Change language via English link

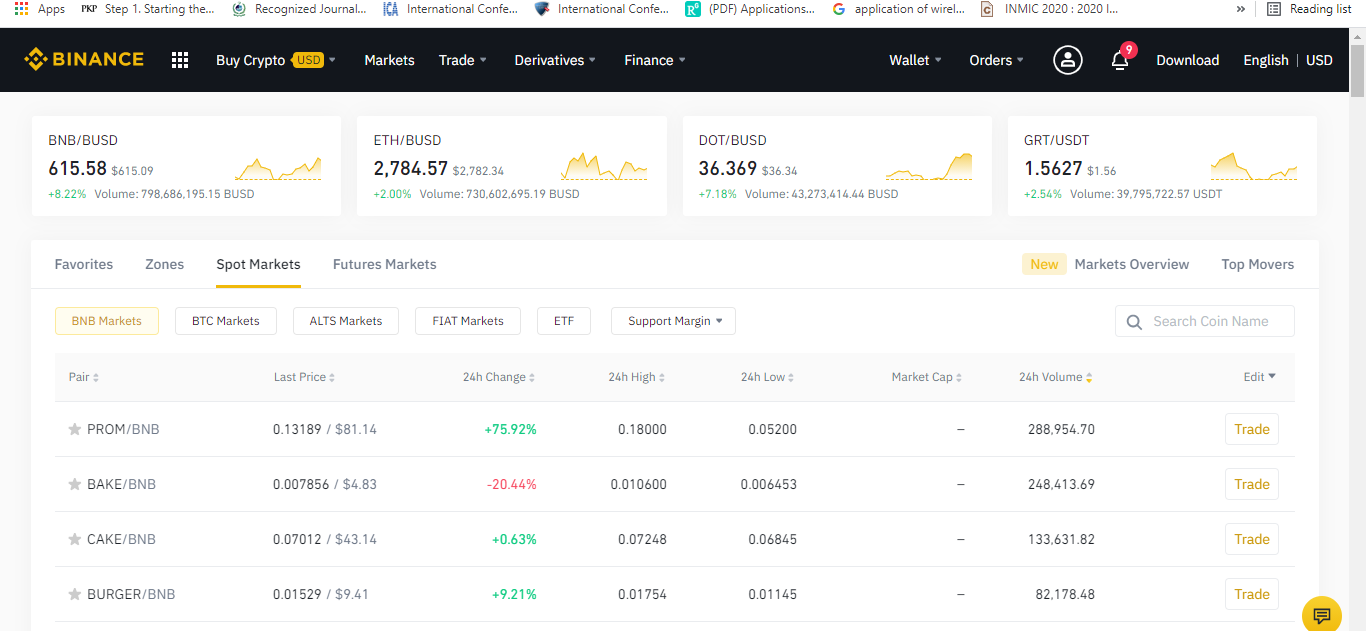pos(1266,60)
